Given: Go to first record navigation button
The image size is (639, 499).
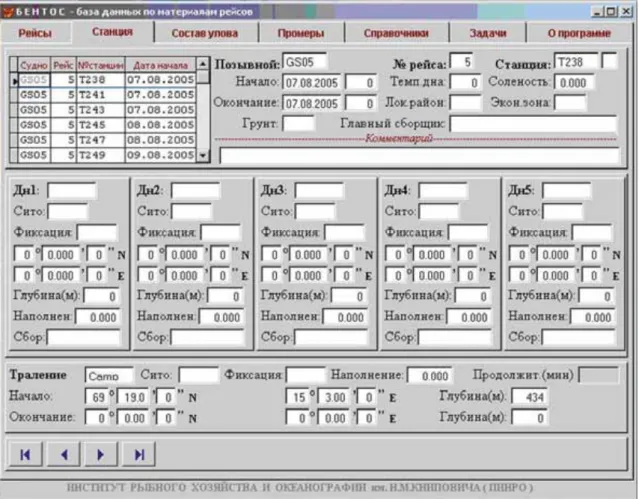Looking at the screenshot, I should 25,454.
